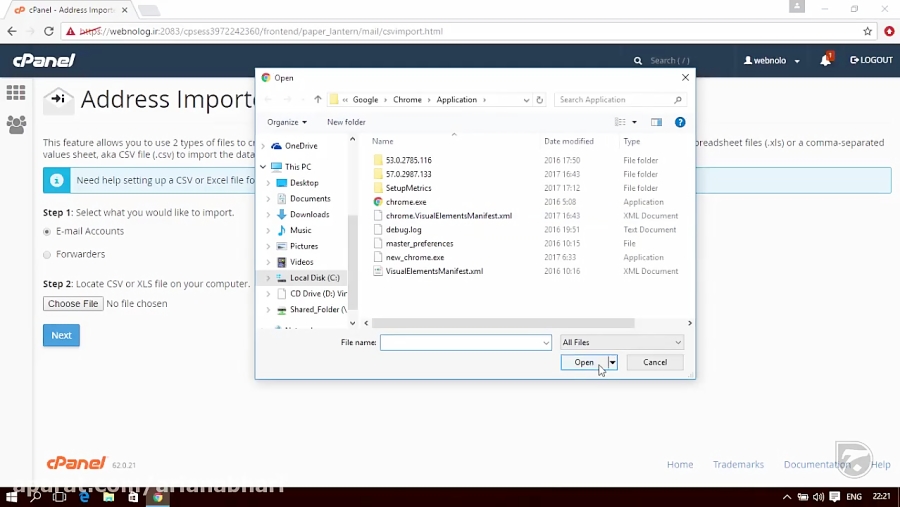Select master_preferences in the file list
This screenshot has width=900, height=507.
click(x=419, y=243)
